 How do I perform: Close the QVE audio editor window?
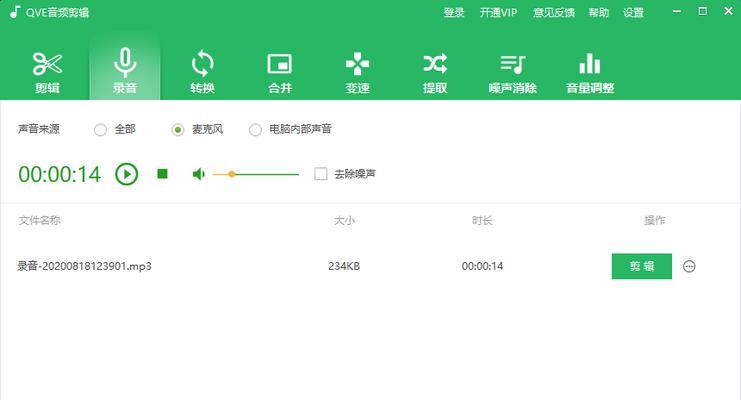(x=728, y=11)
